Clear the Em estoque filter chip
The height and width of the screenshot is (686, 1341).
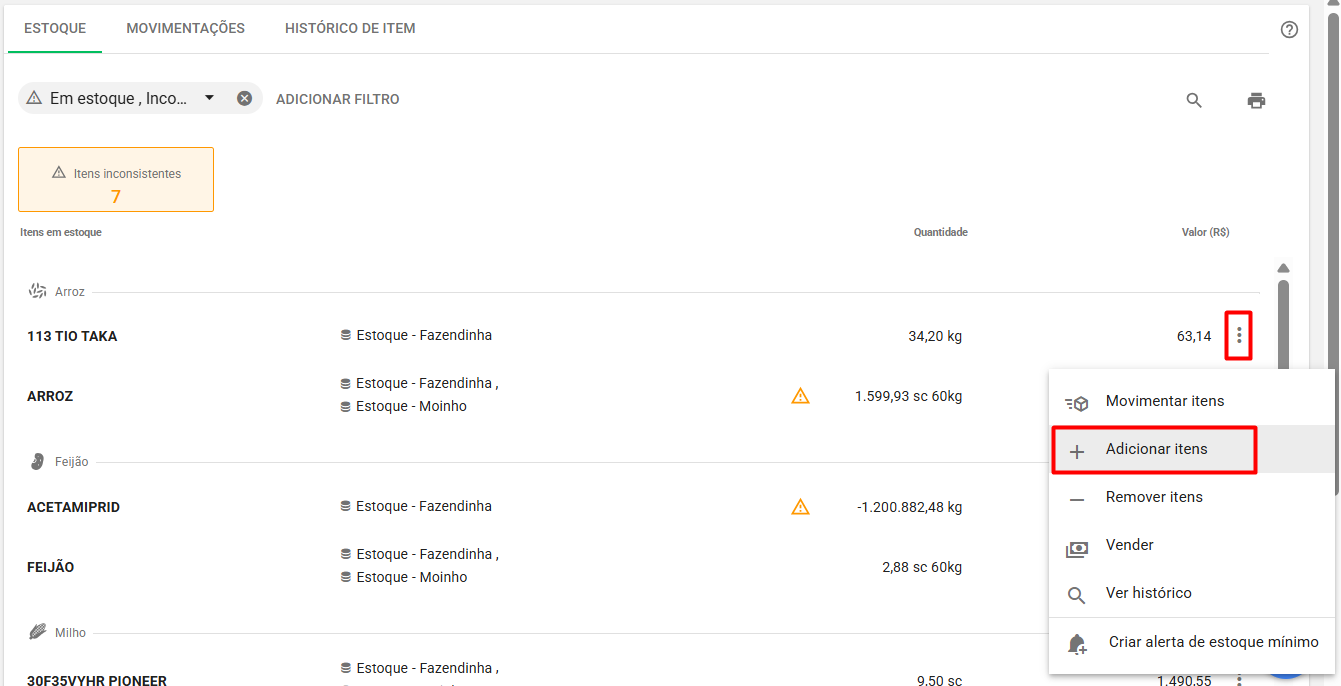[x=244, y=98]
